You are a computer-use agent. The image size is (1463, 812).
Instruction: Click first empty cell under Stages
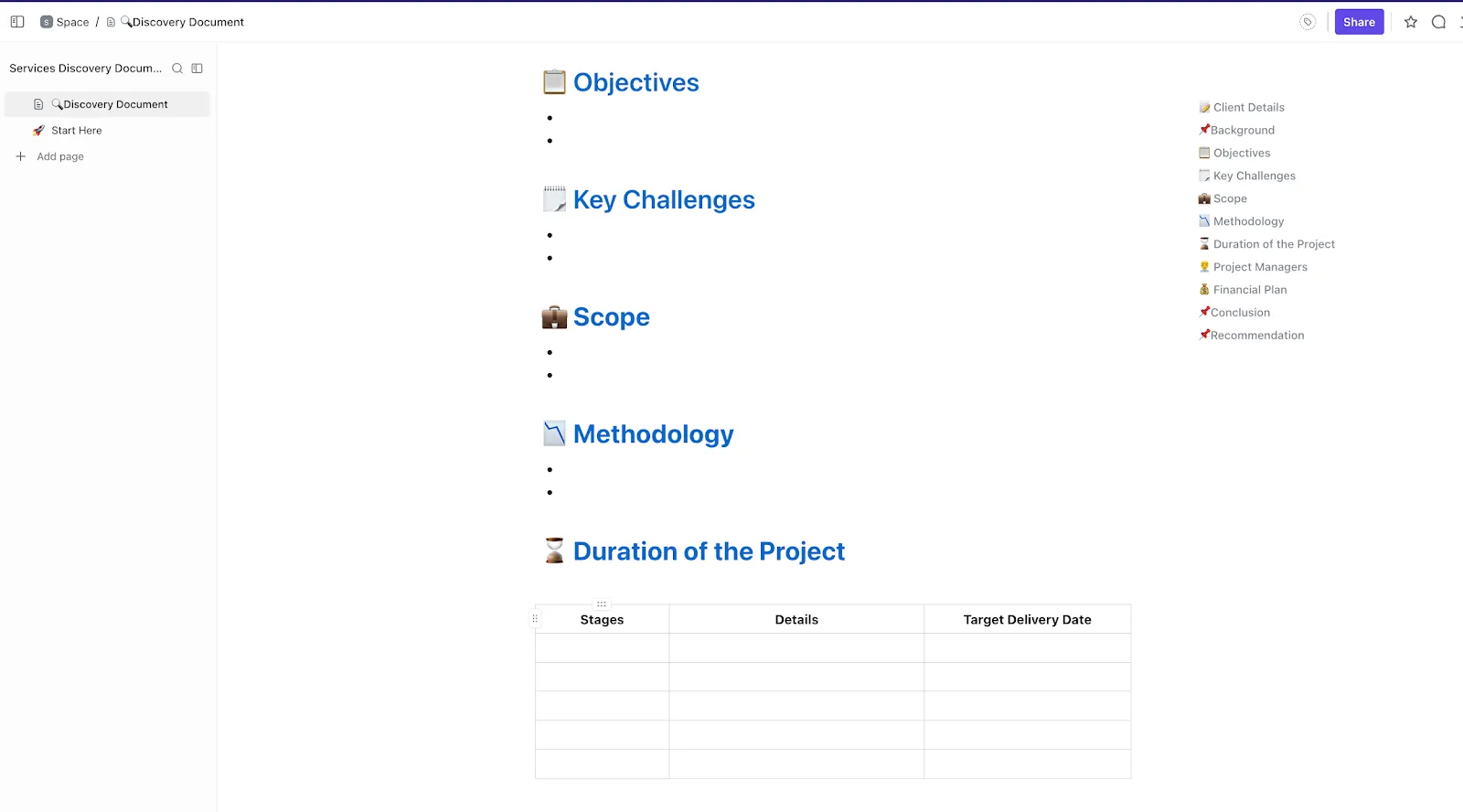pyautogui.click(x=602, y=648)
